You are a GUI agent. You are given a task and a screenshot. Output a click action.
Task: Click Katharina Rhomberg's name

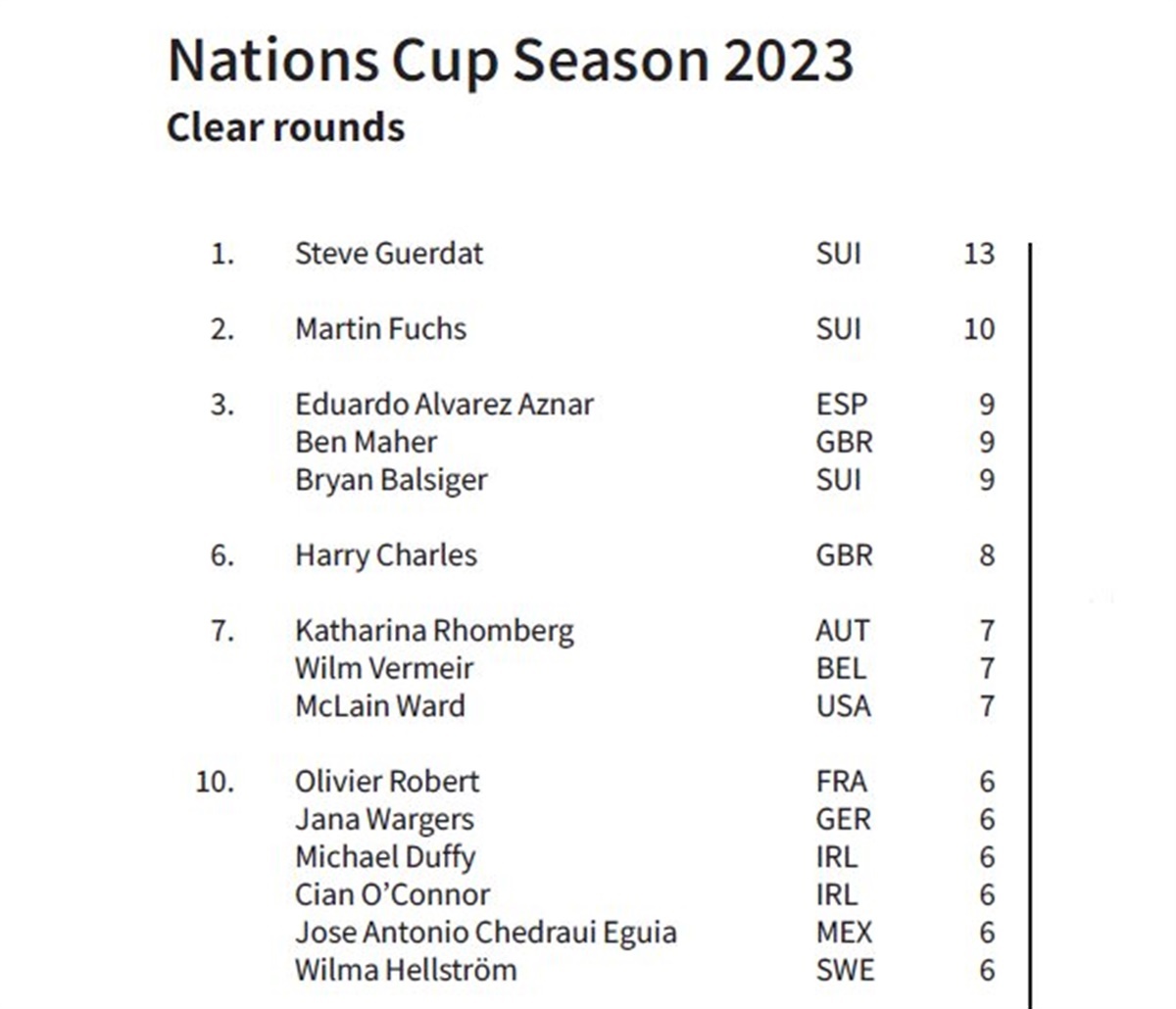(434, 631)
